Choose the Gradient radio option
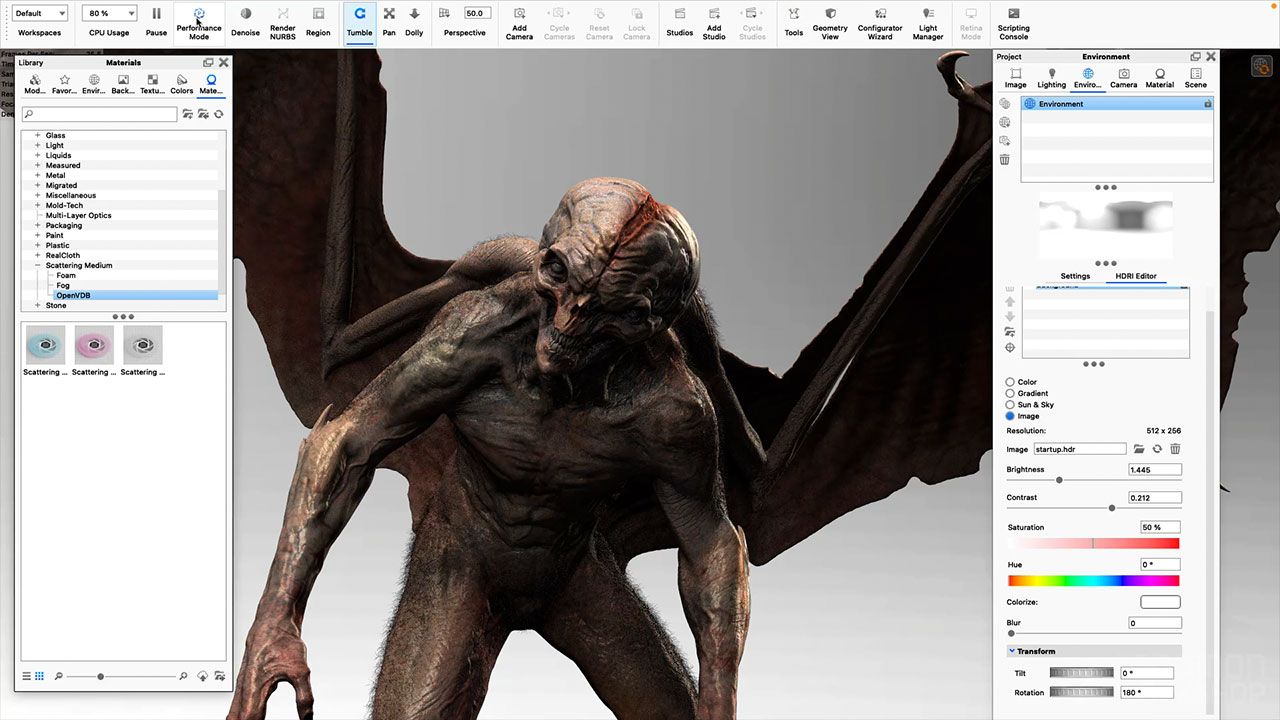The width and height of the screenshot is (1280, 720). click(x=1010, y=393)
